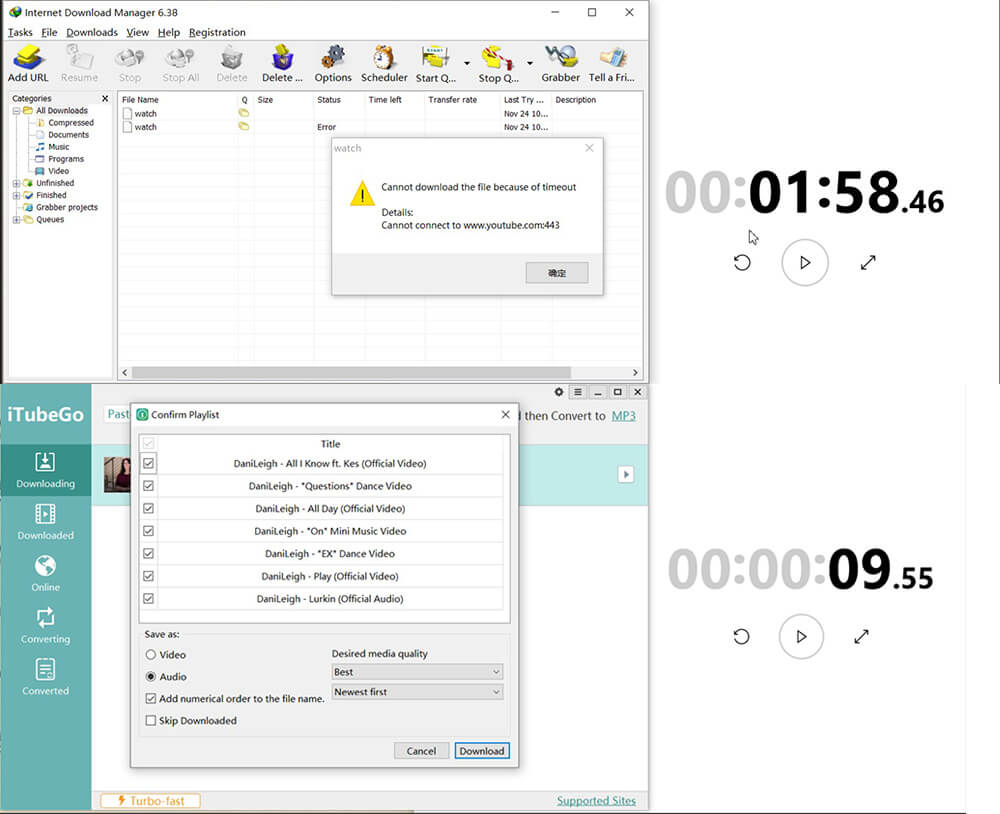Click IDM horizontal scrollbar track
Viewport: 1000px width, 814px height.
[379, 372]
